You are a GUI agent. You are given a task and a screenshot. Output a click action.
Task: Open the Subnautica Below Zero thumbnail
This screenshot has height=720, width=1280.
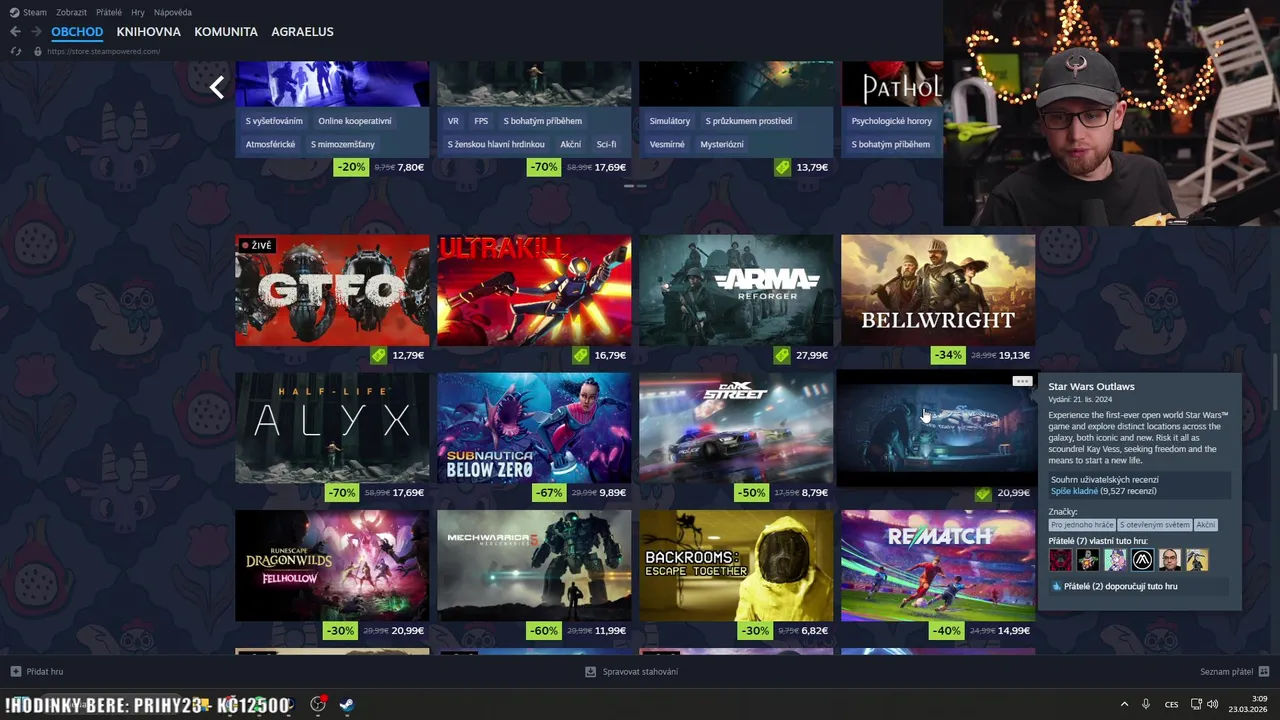(x=534, y=428)
